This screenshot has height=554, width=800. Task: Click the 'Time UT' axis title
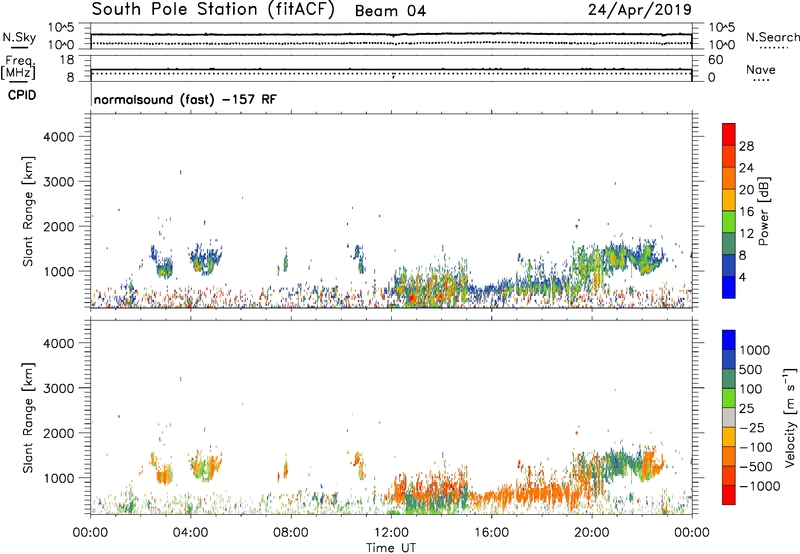coord(391,548)
